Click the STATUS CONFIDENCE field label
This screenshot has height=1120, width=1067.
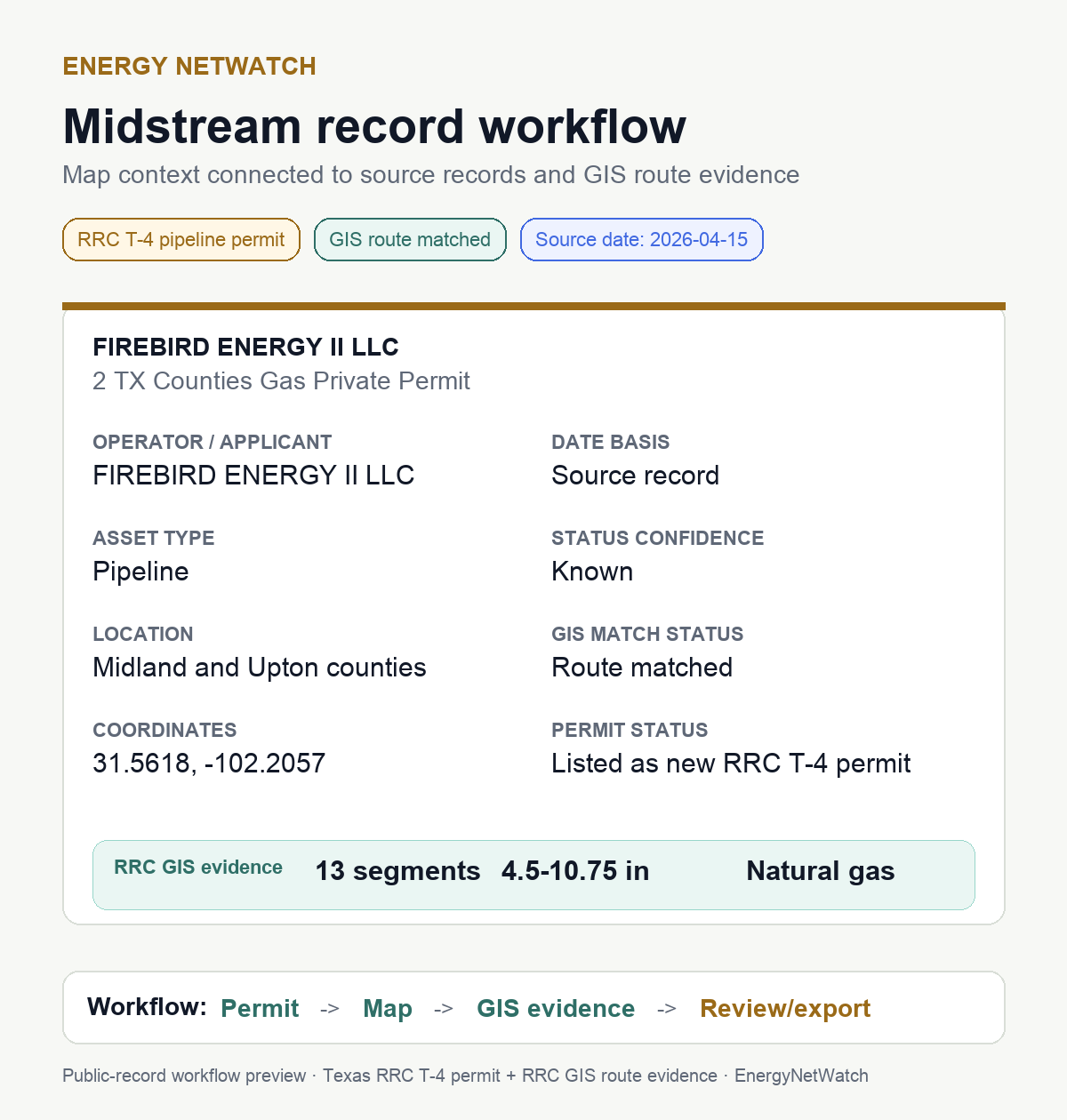658,539
